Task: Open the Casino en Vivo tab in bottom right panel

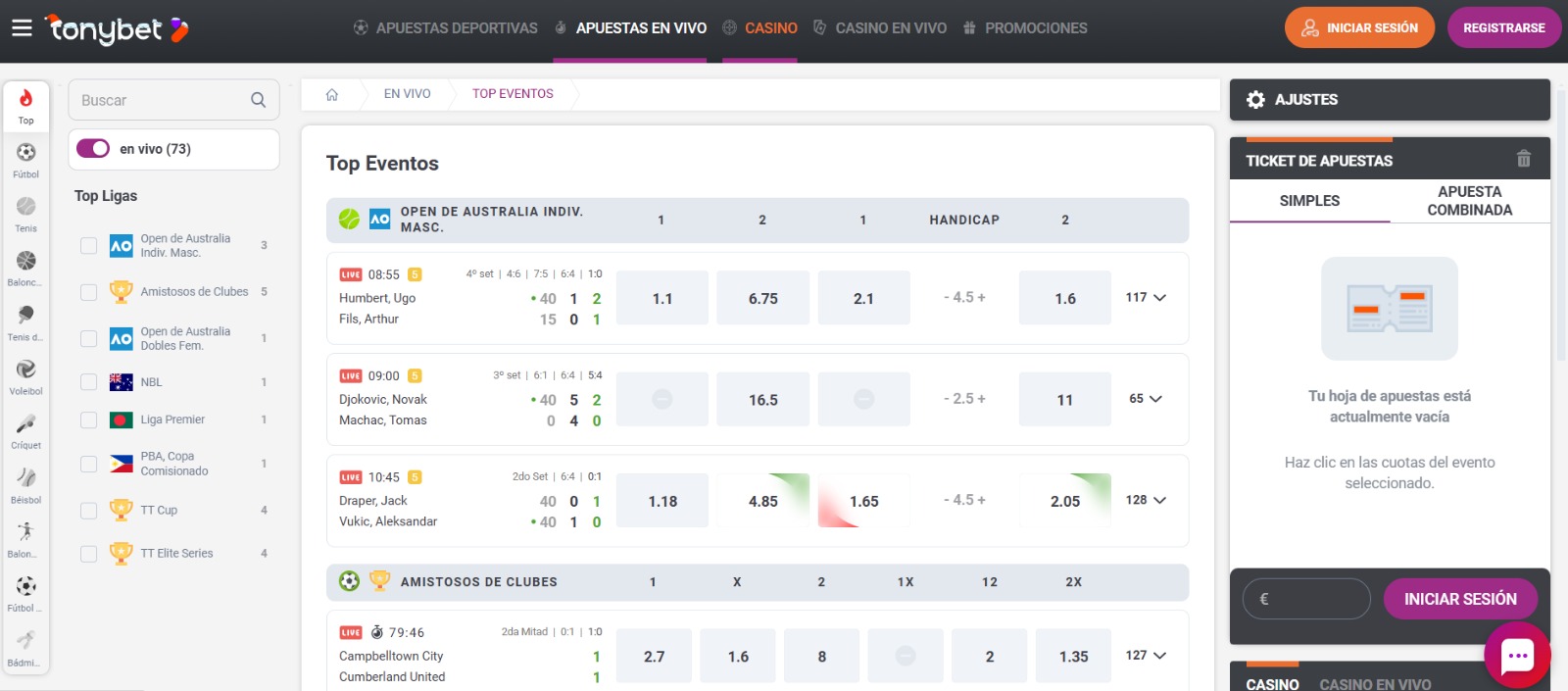Action: tap(1375, 683)
